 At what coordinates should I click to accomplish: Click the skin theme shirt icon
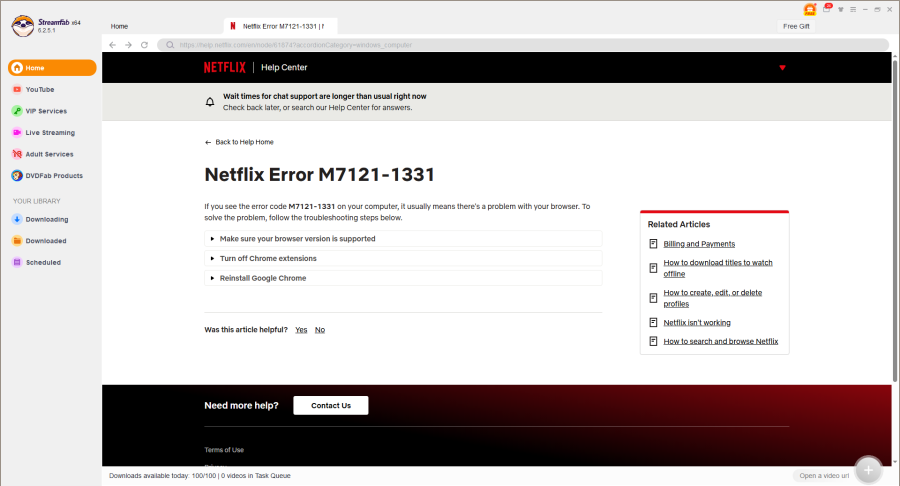coord(840,9)
